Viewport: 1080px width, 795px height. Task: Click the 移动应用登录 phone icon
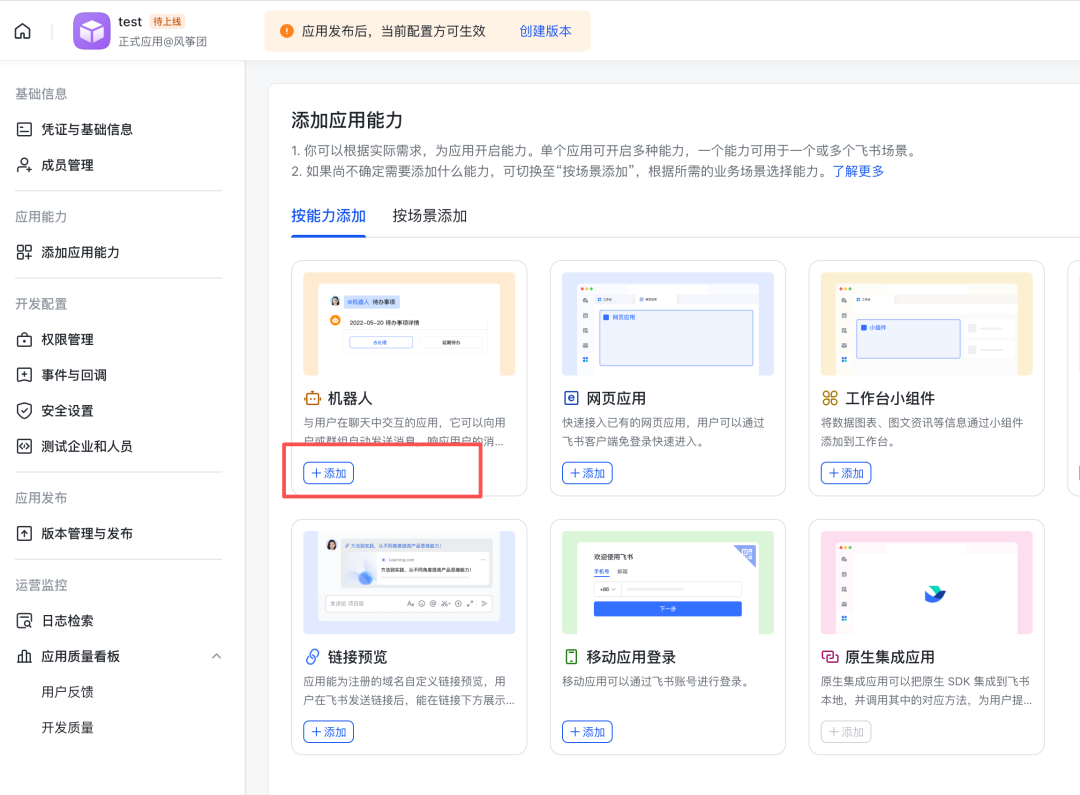coord(571,657)
